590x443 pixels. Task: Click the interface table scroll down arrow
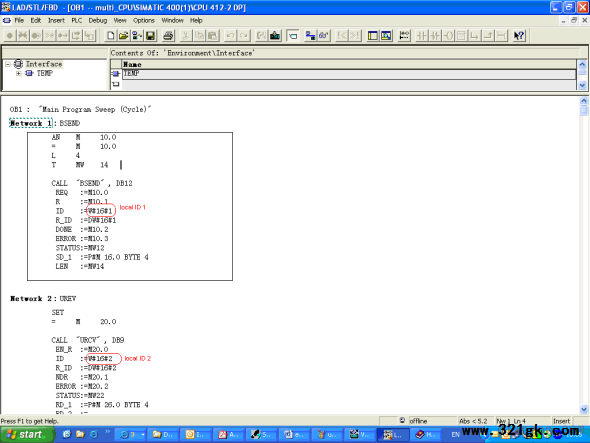coord(582,85)
